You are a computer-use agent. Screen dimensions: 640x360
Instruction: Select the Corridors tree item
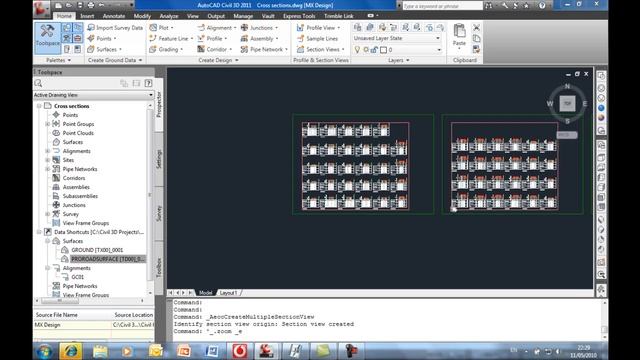[x=74, y=178]
